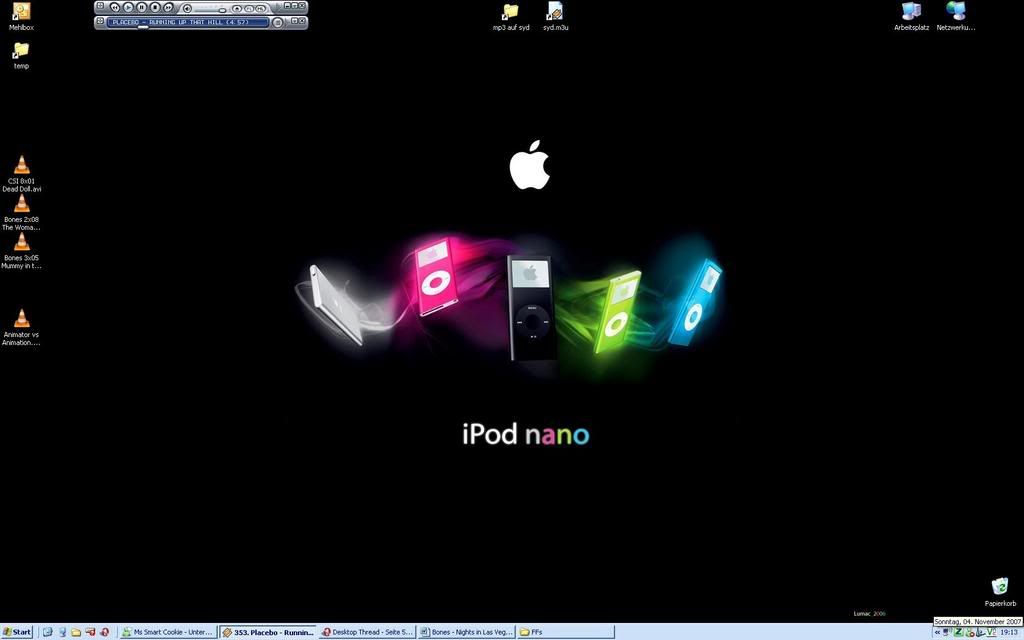Open the mp3 auf syd folder shortcut
The width and height of the screenshot is (1024, 640).
tap(510, 12)
